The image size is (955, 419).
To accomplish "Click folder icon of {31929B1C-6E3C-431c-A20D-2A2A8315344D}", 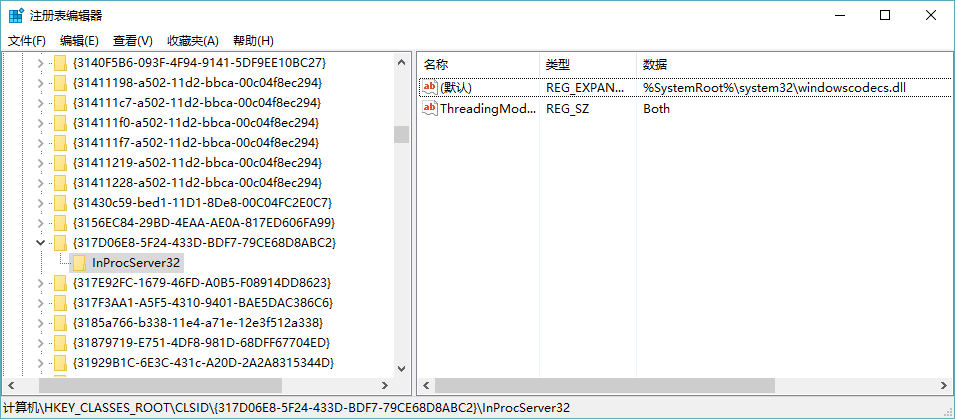I will coord(60,363).
